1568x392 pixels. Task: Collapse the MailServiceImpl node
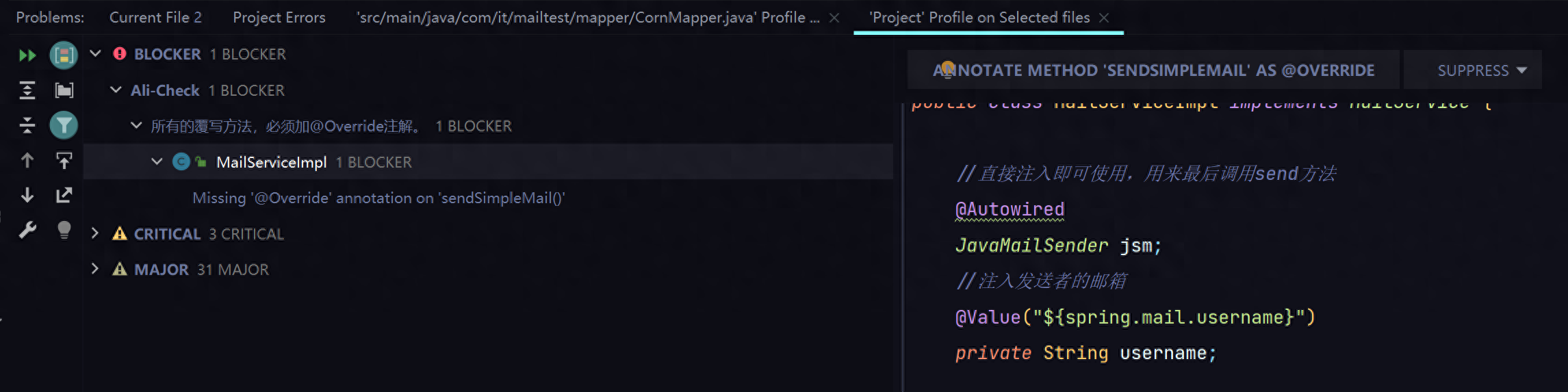point(157,162)
